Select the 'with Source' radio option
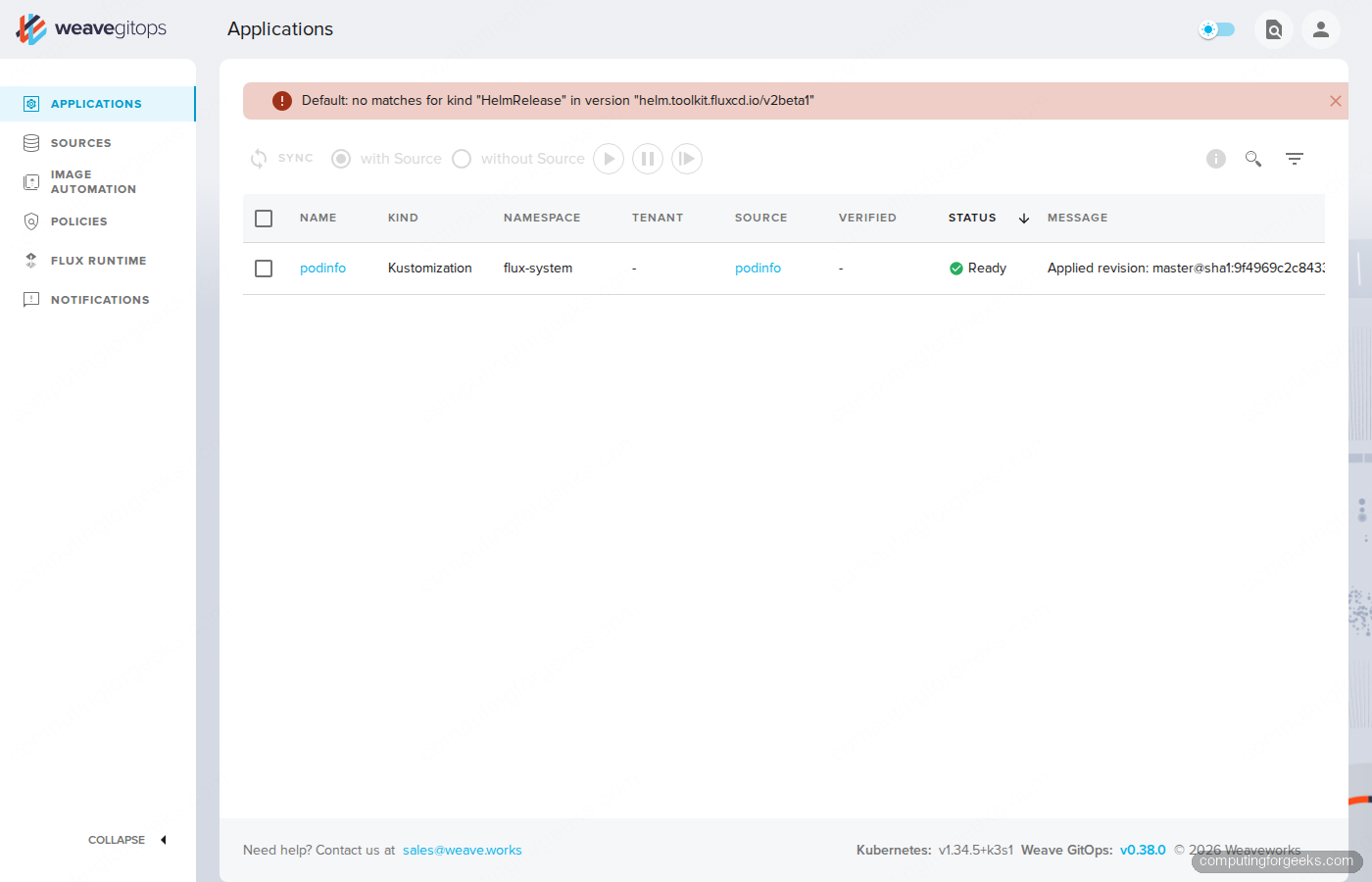1372x882 pixels. (341, 159)
